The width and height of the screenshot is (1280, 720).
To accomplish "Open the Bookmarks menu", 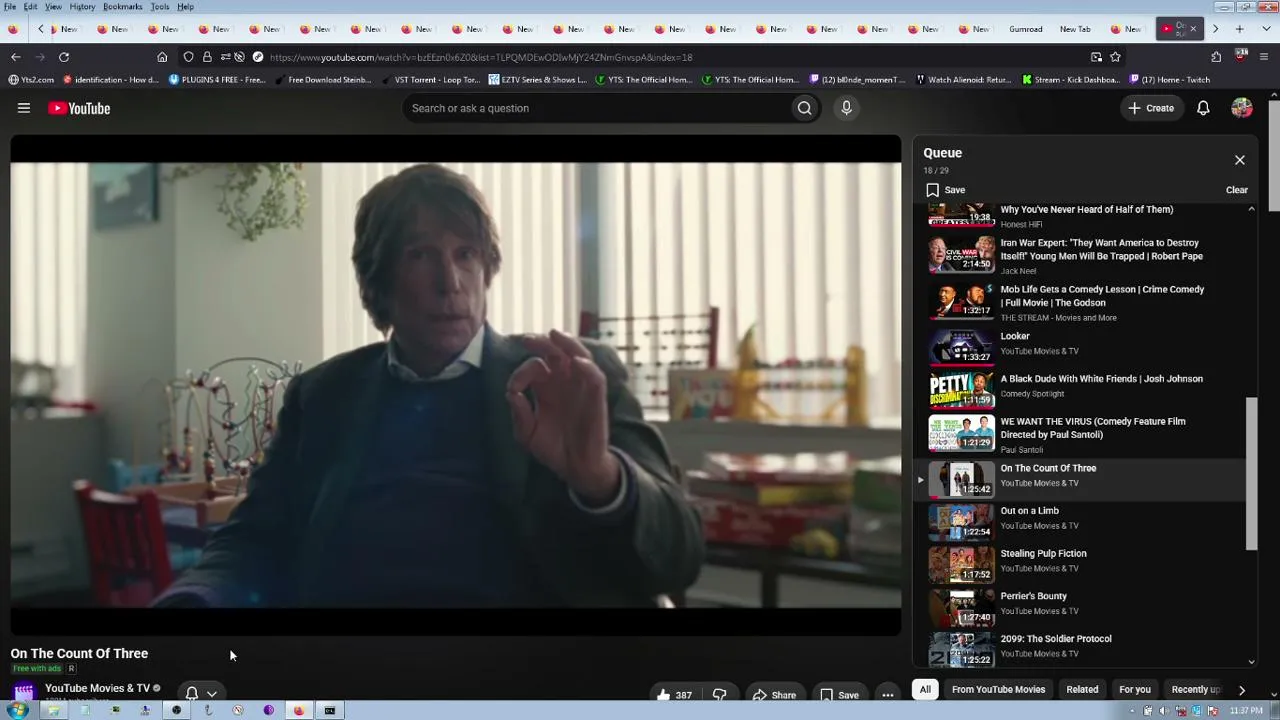I will 122,7.
